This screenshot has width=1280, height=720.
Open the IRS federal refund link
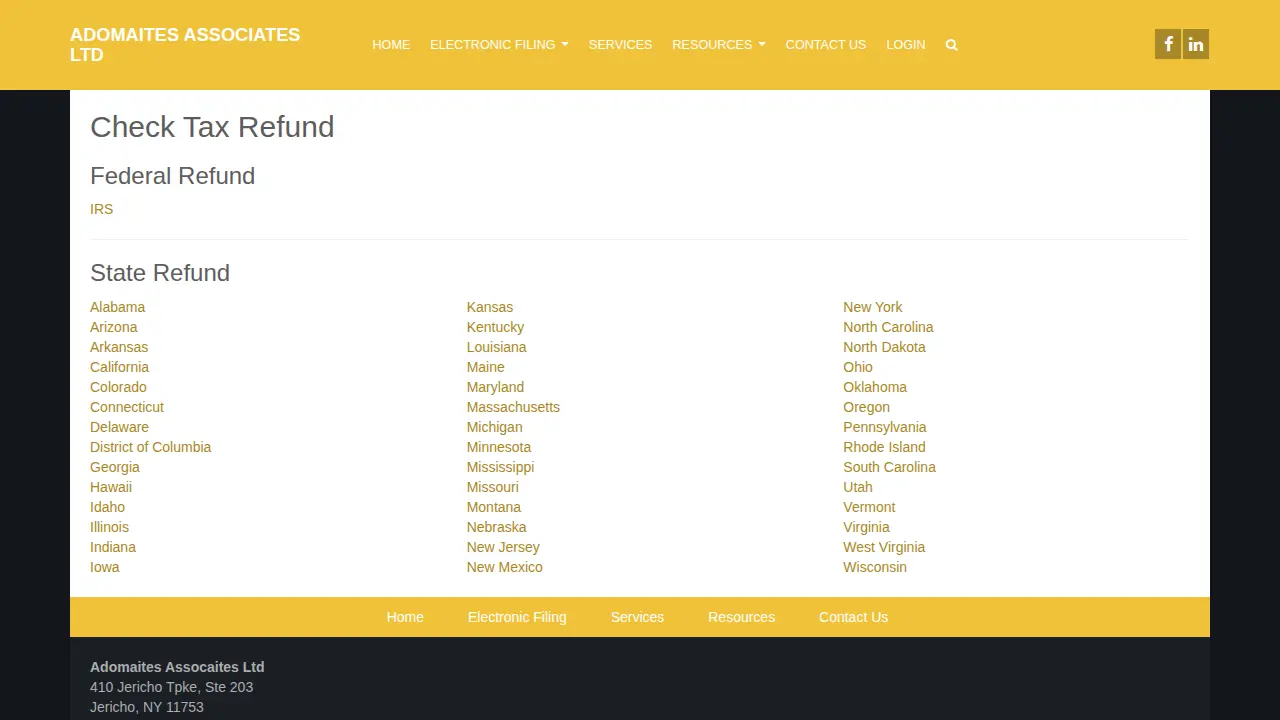tap(102, 209)
